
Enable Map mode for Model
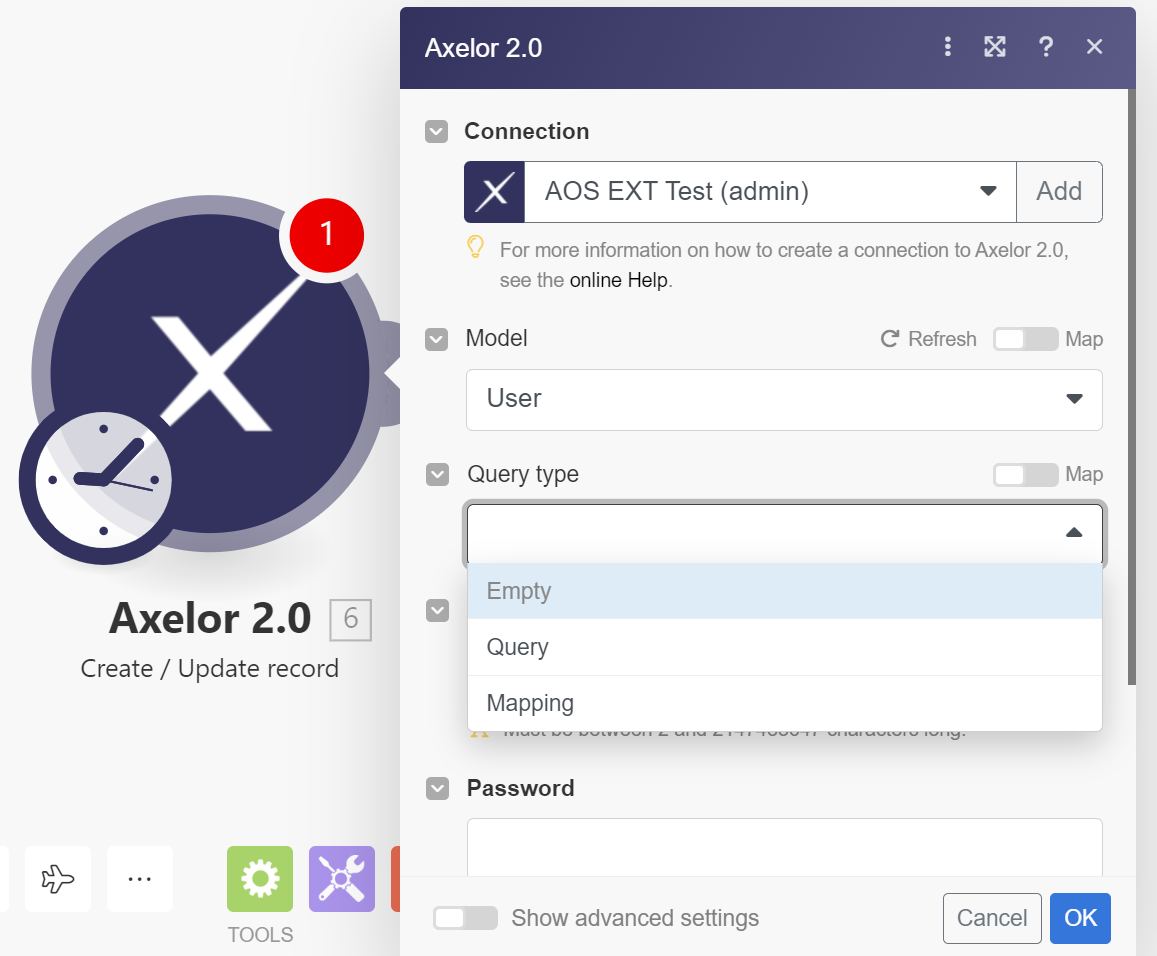[1025, 339]
